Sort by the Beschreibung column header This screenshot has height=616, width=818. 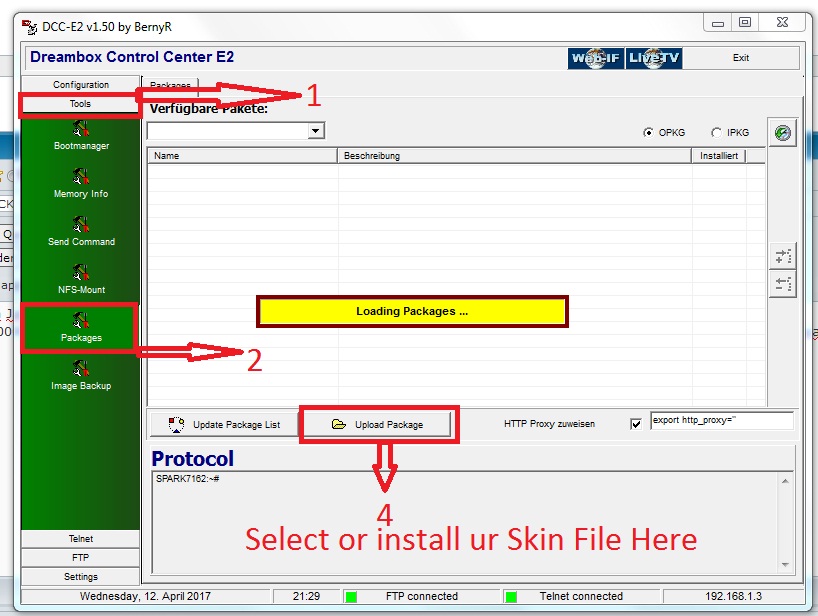point(514,155)
